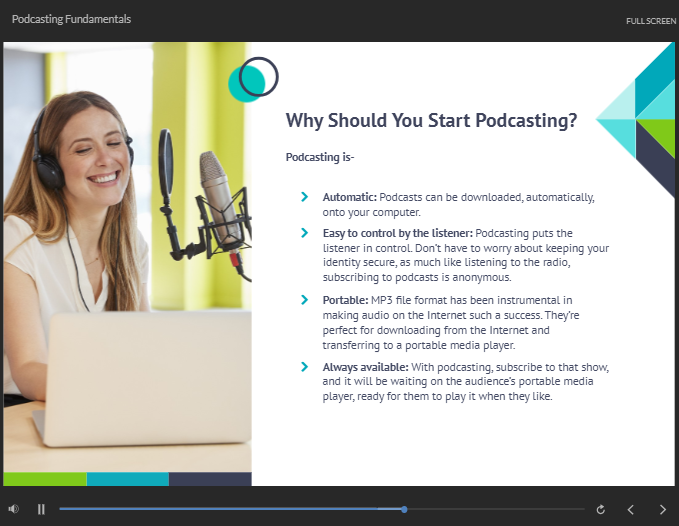Click the Podcasting Fundamentals title
This screenshot has width=679, height=526.
71,19
